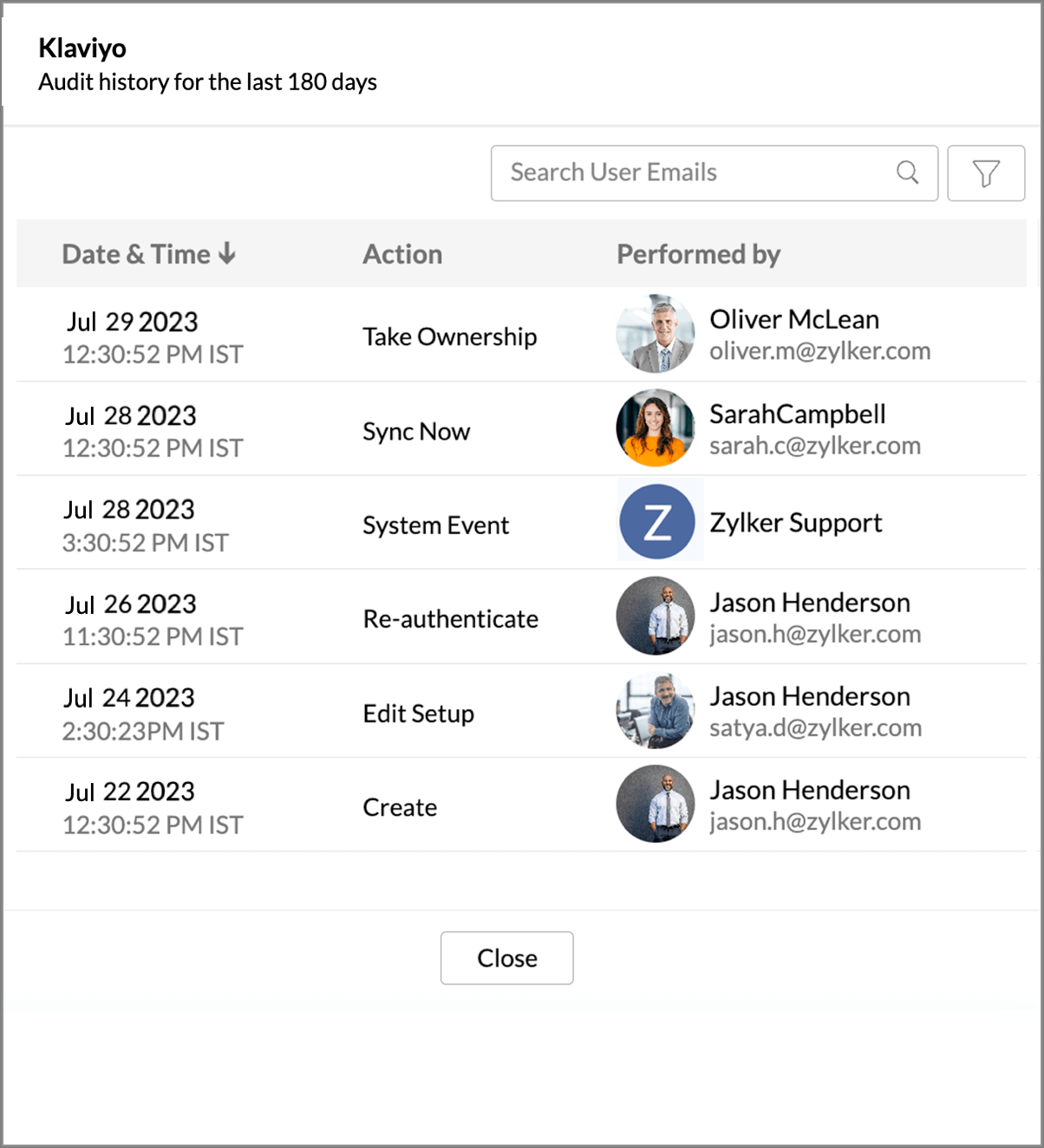
Task: Click the Zylker Support Z avatar
Action: [x=657, y=522]
